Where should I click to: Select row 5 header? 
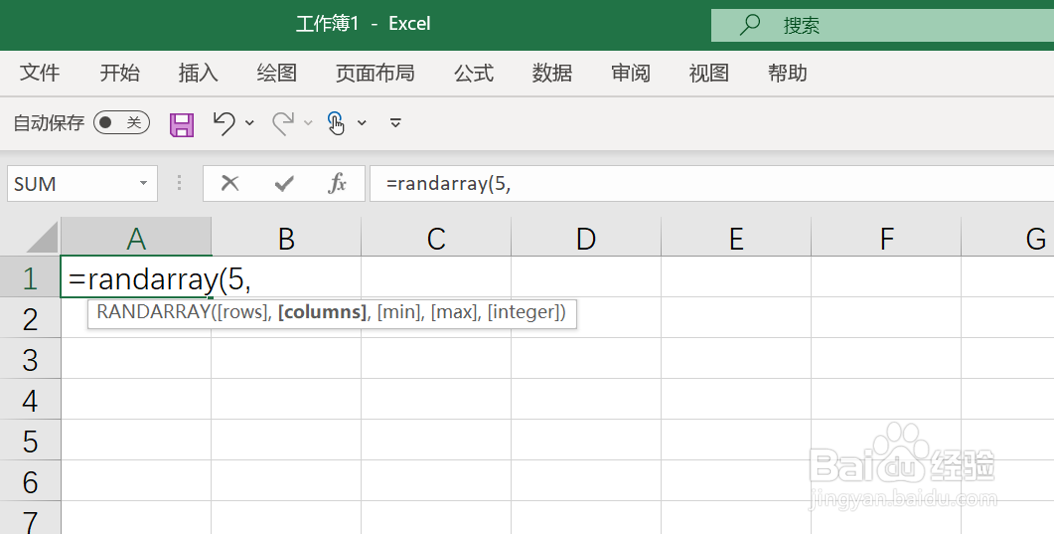pos(30,440)
